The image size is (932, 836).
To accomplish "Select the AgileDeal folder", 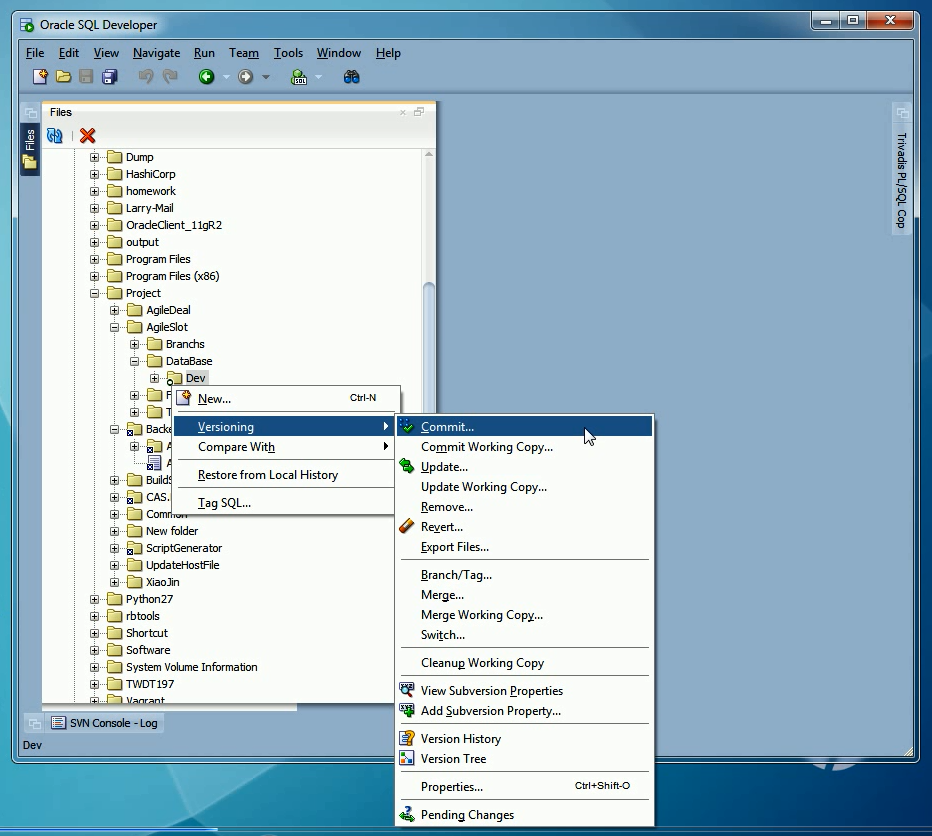I will [168, 310].
